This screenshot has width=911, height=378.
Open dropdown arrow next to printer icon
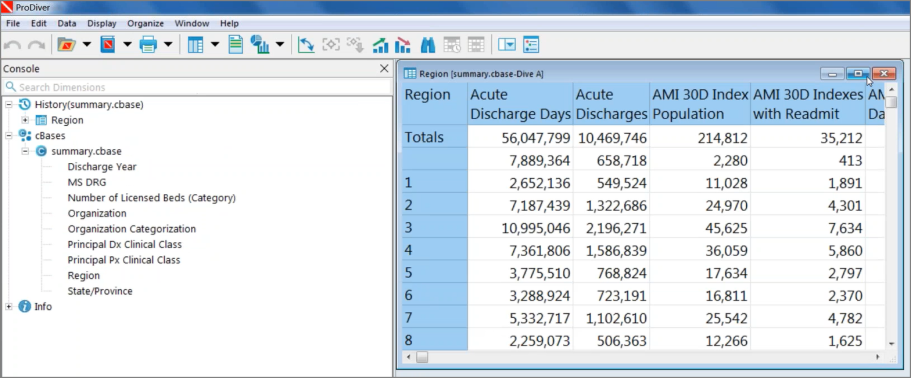(x=168, y=45)
